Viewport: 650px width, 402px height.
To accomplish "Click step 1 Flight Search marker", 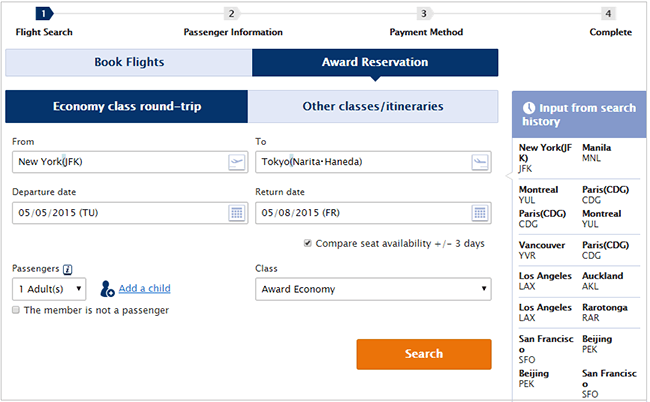I will point(44,14).
